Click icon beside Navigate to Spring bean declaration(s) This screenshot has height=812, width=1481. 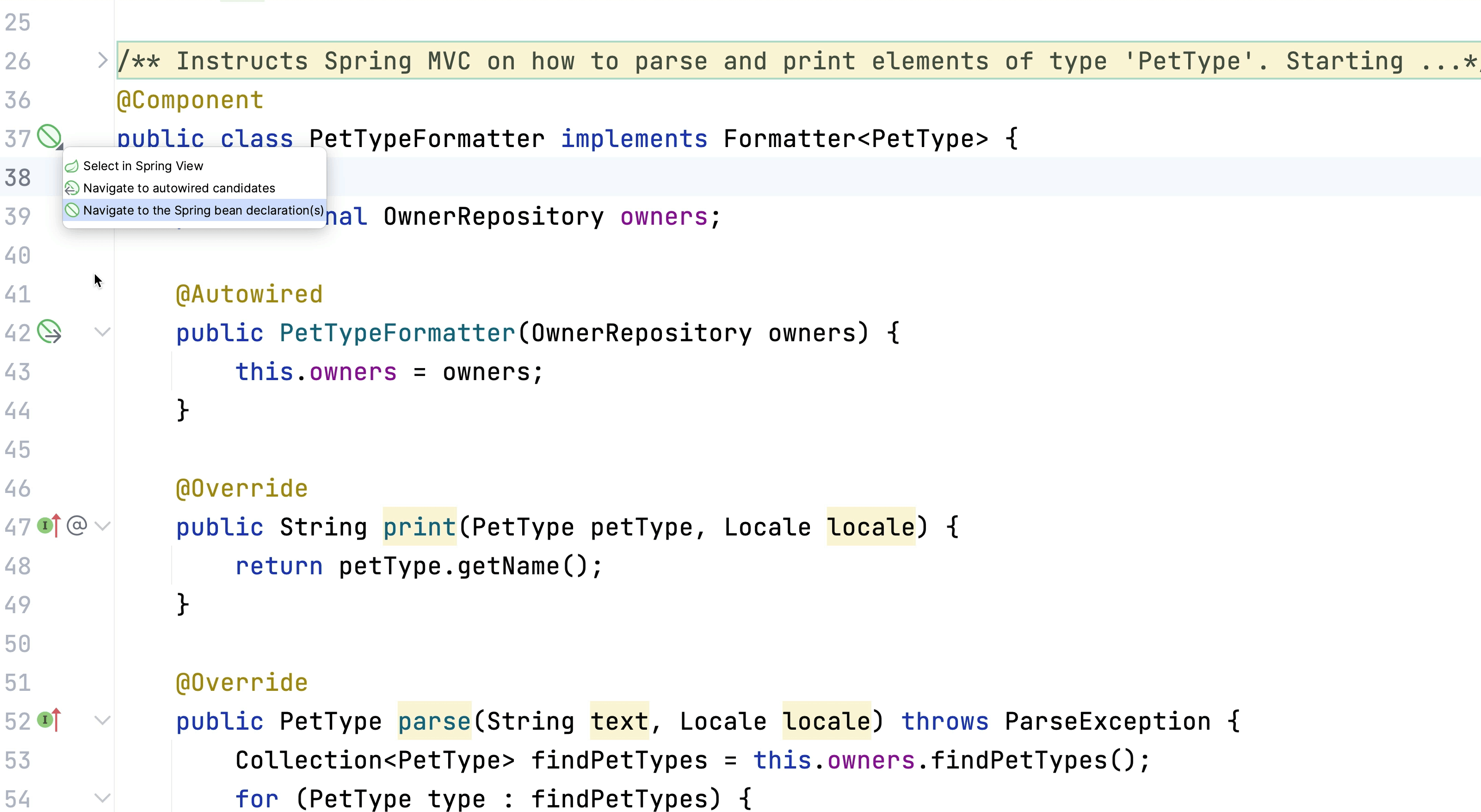tap(72, 210)
